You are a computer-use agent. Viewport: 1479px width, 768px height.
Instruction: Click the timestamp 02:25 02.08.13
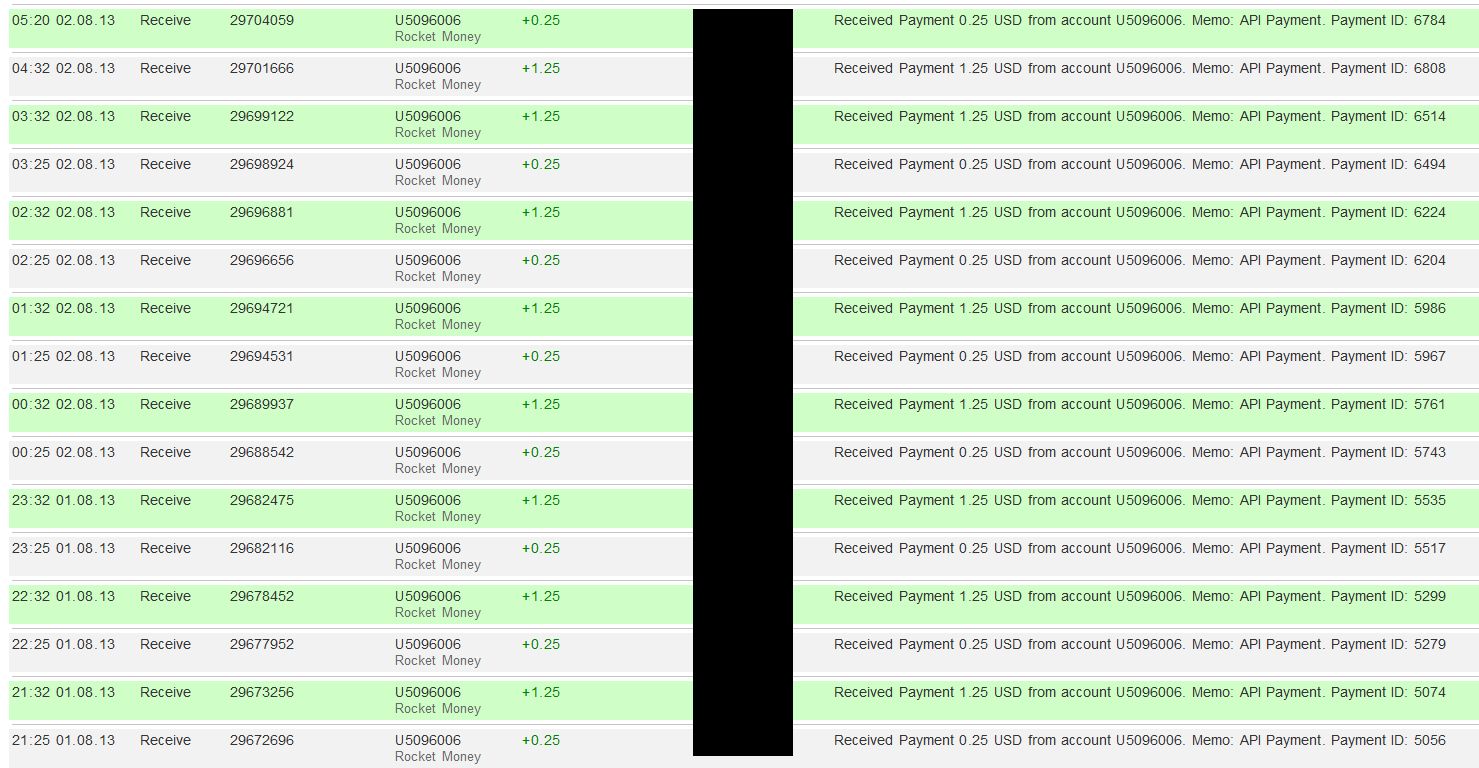tap(63, 260)
